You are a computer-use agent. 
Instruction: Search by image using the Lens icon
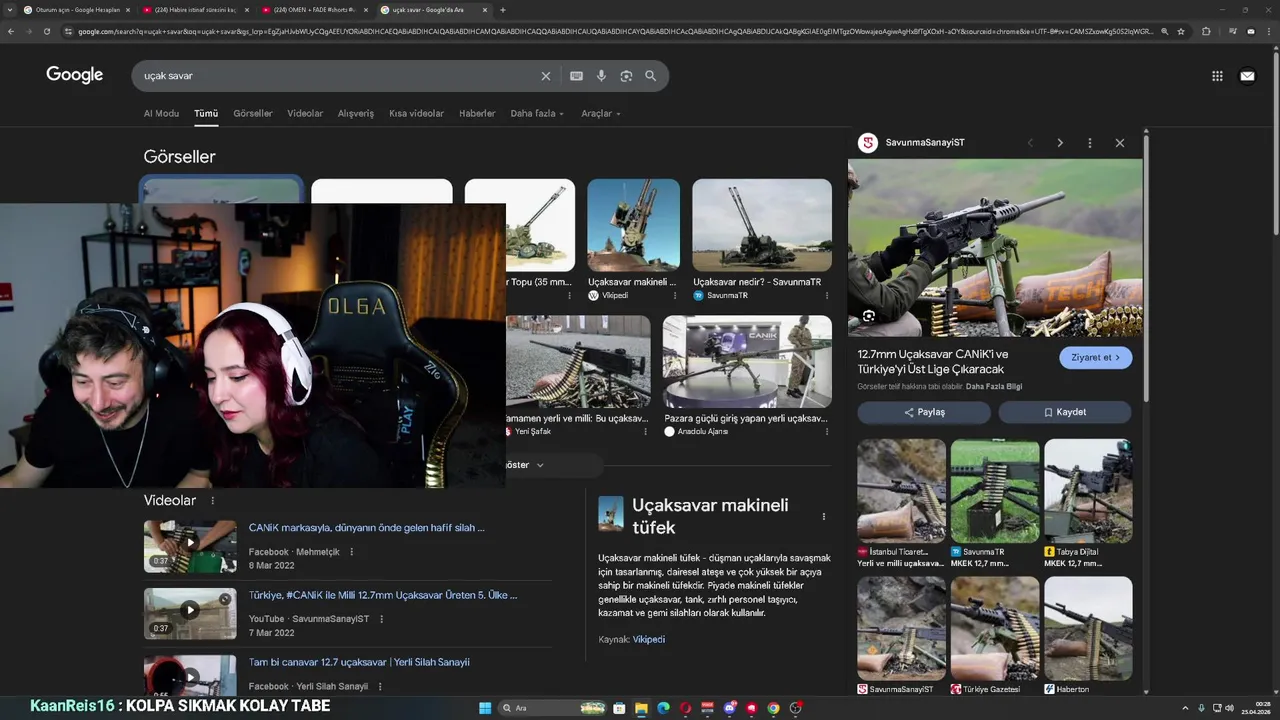[626, 76]
